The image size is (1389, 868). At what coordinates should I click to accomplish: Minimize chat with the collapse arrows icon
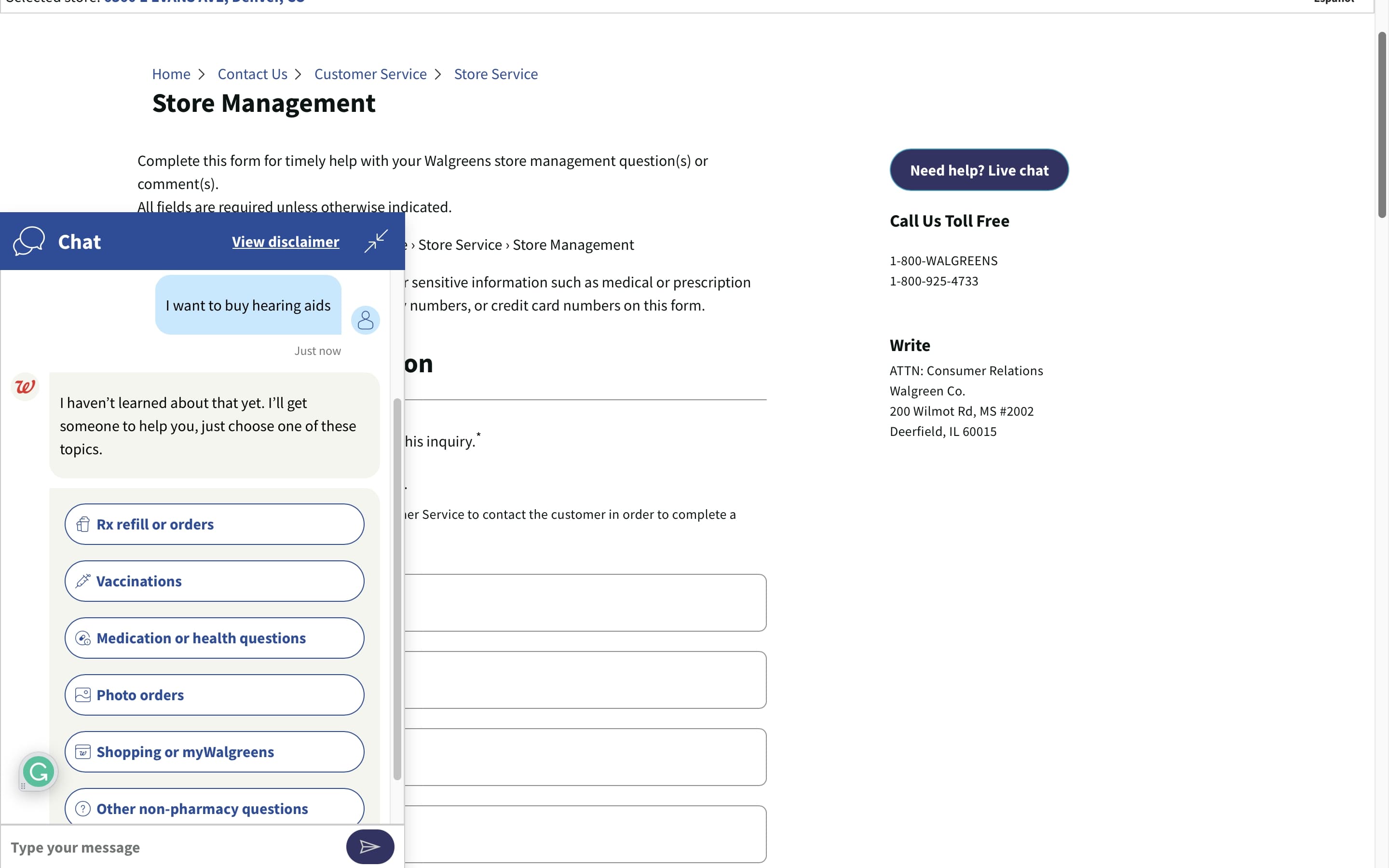tap(376, 241)
